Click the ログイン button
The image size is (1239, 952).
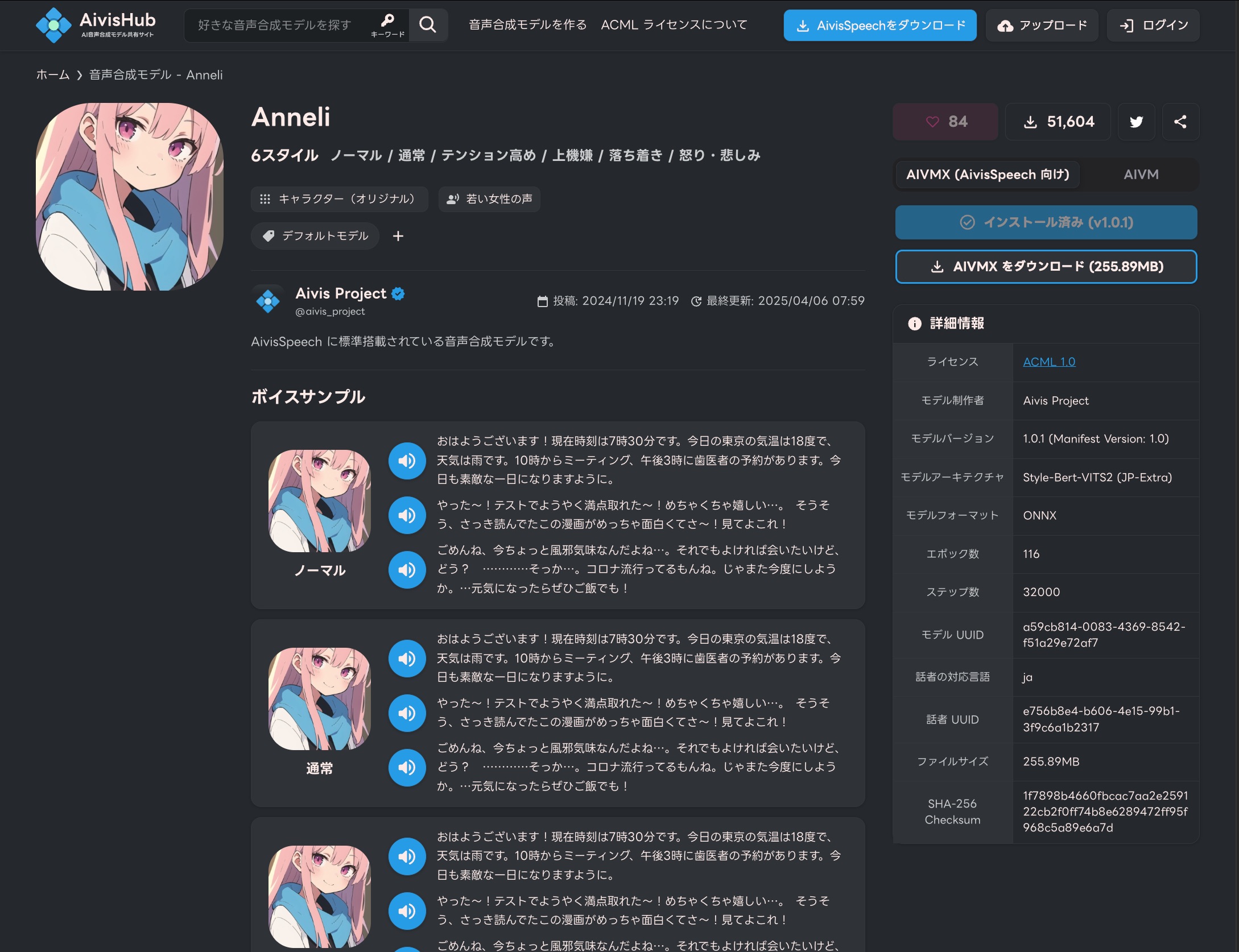(x=1153, y=25)
